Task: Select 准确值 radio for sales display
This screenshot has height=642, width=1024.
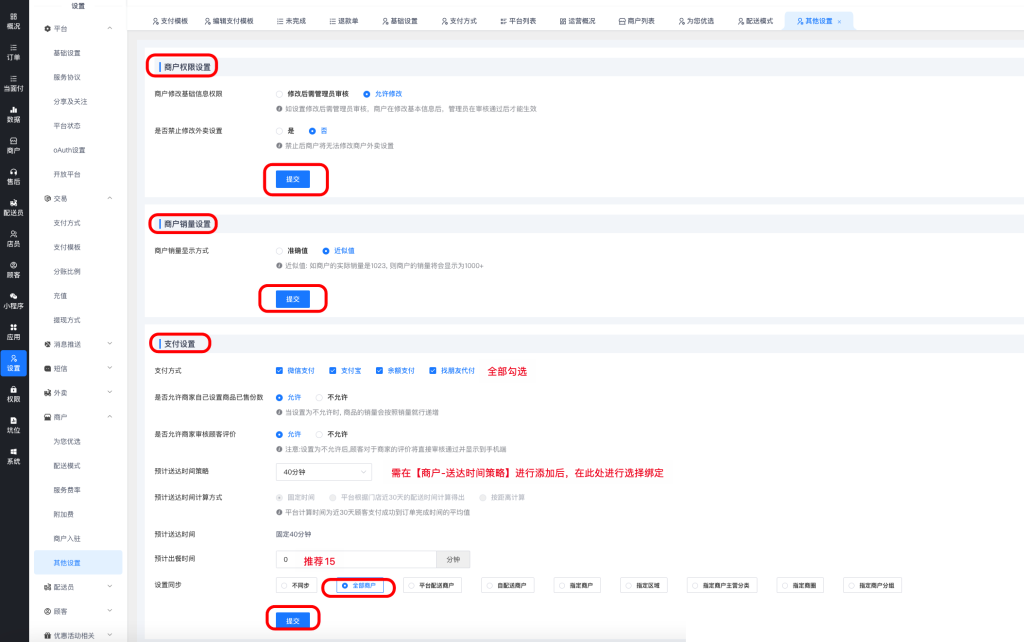Action: pyautogui.click(x=280, y=250)
